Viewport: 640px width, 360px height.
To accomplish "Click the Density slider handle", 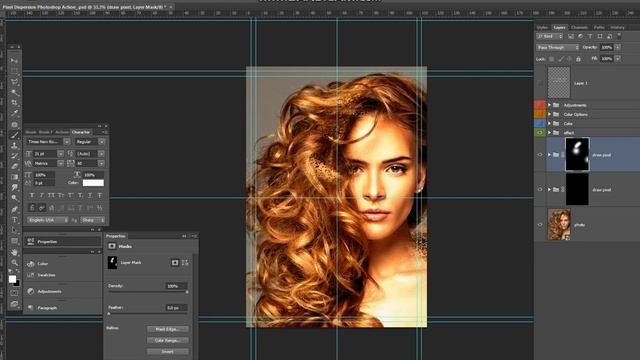I will click(x=187, y=292).
